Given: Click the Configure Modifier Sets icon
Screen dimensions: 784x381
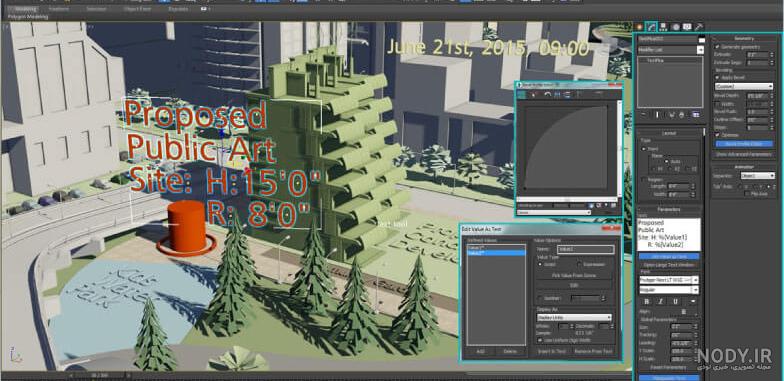Looking at the screenshot, I should click(x=696, y=114).
